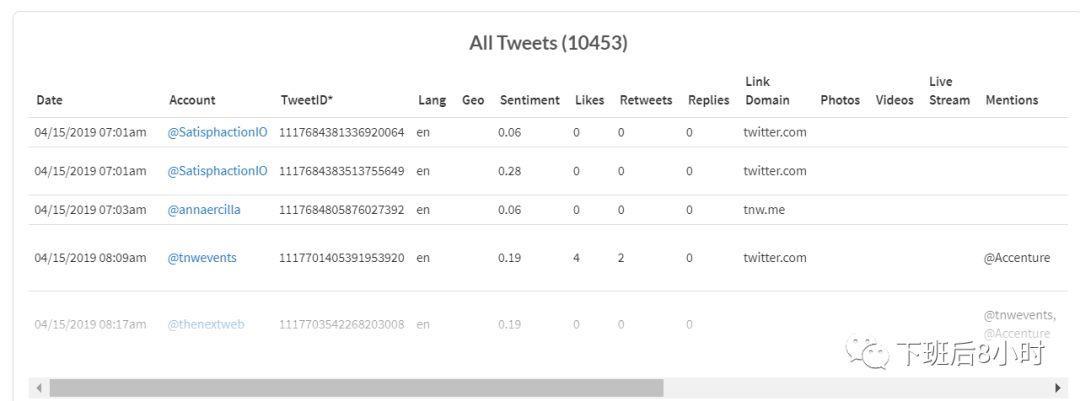Open the @annaercilla account link

pyautogui.click(x=204, y=210)
